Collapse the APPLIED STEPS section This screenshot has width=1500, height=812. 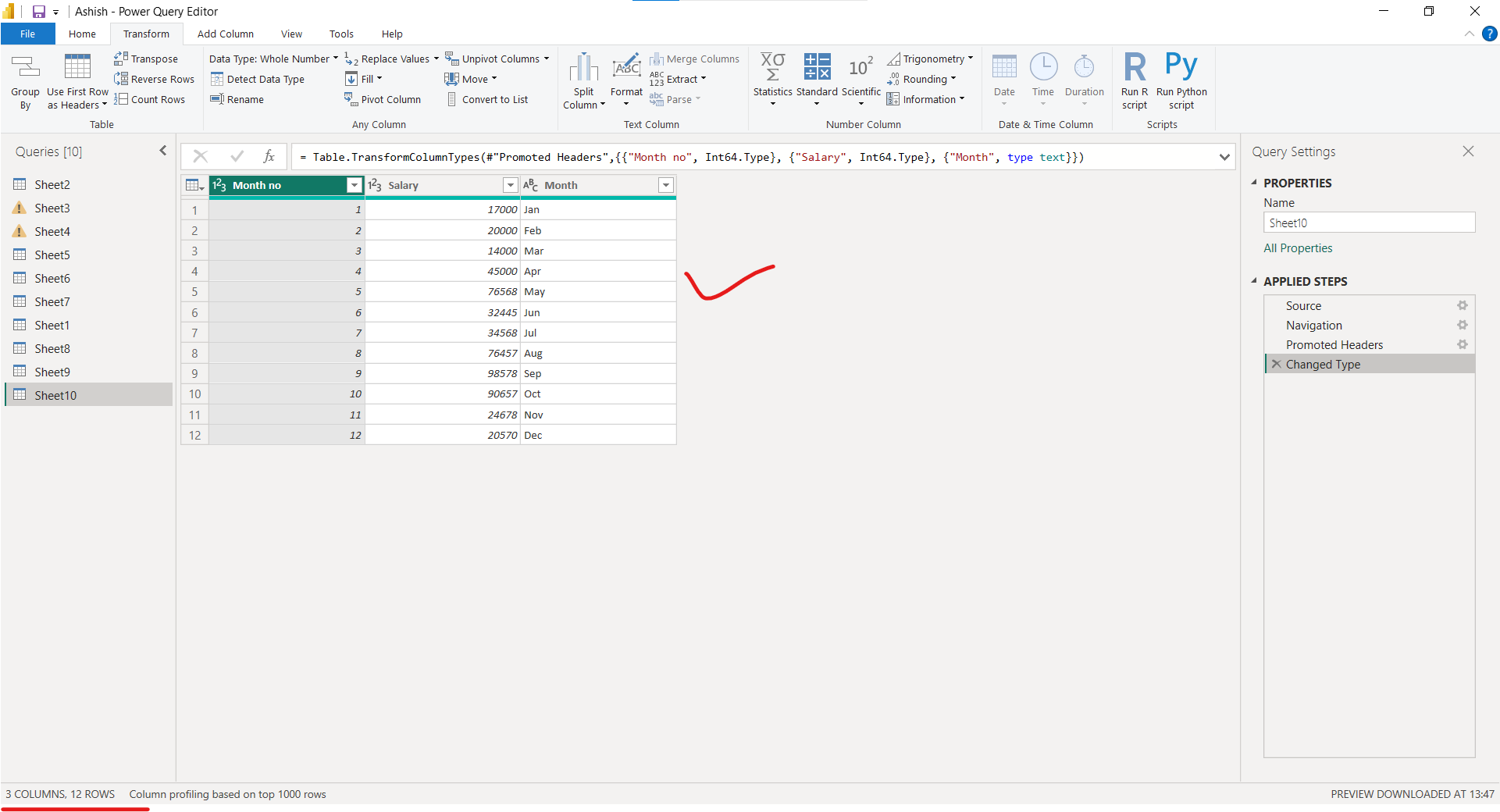[x=1254, y=281]
